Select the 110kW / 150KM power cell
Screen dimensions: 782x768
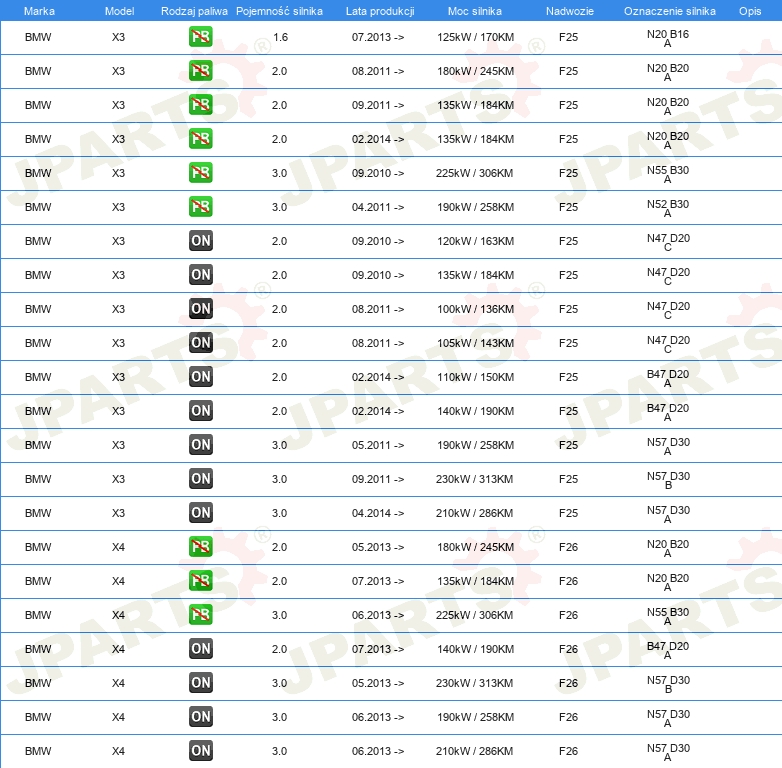(475, 377)
